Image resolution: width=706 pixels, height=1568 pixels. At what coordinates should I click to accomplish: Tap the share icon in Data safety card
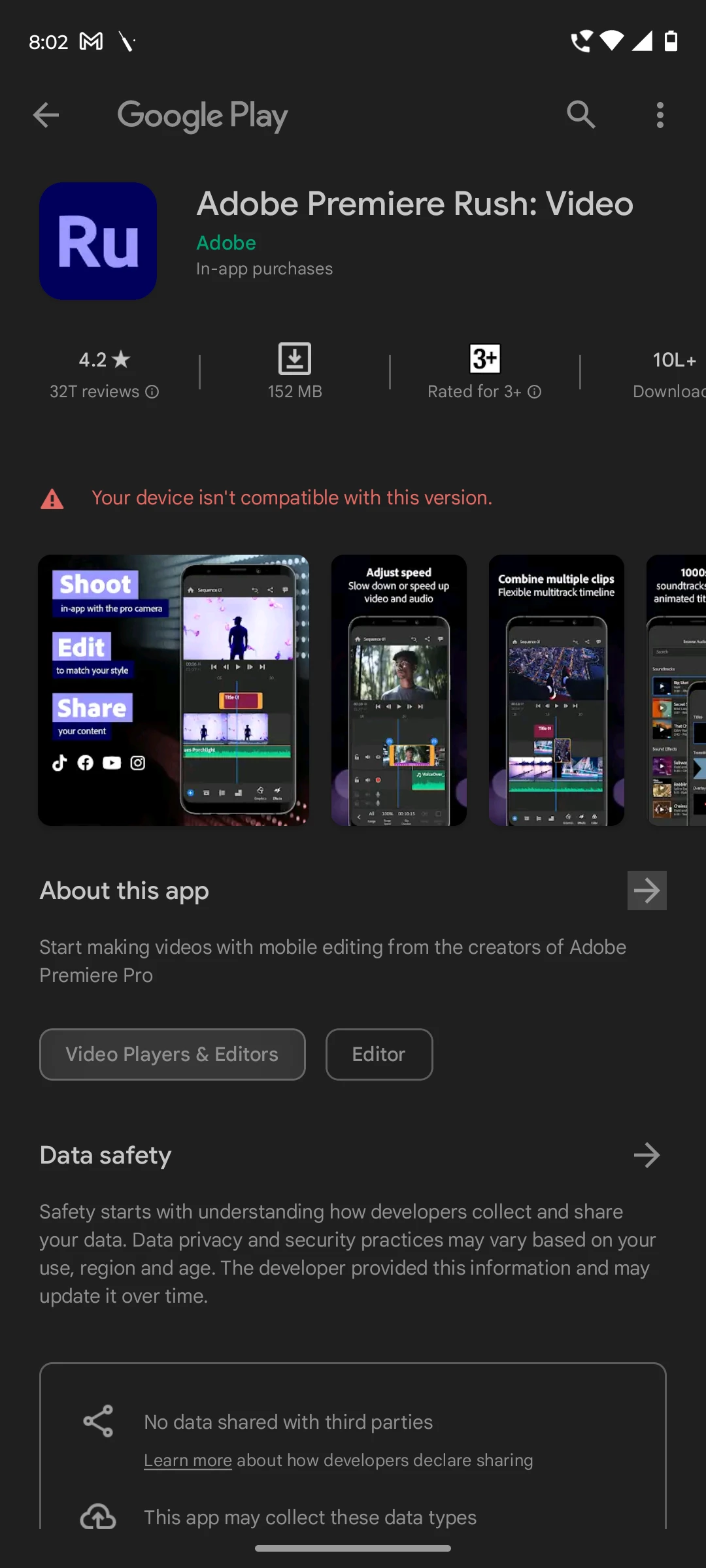pyautogui.click(x=98, y=1421)
